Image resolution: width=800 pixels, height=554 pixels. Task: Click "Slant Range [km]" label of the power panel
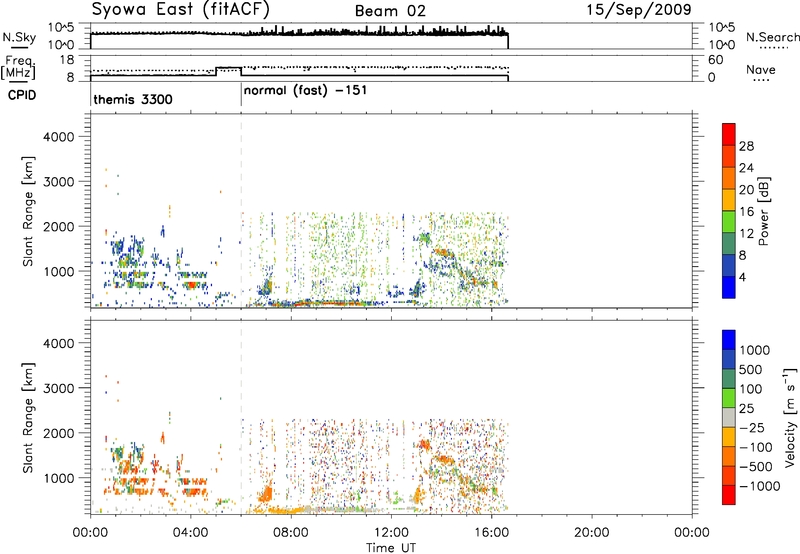tap(28, 211)
